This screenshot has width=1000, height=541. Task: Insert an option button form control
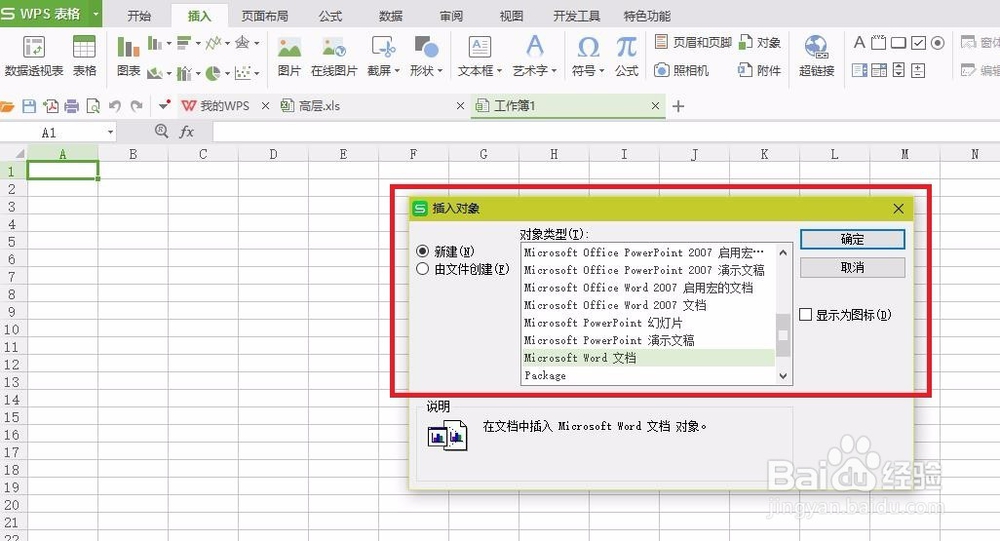(x=937, y=43)
